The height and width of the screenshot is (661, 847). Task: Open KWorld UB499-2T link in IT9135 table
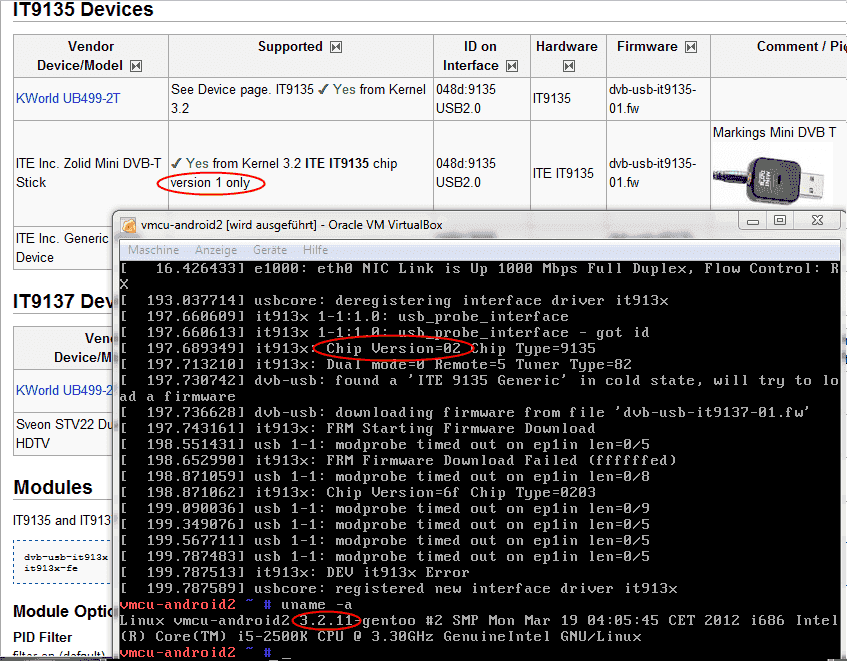point(68,98)
